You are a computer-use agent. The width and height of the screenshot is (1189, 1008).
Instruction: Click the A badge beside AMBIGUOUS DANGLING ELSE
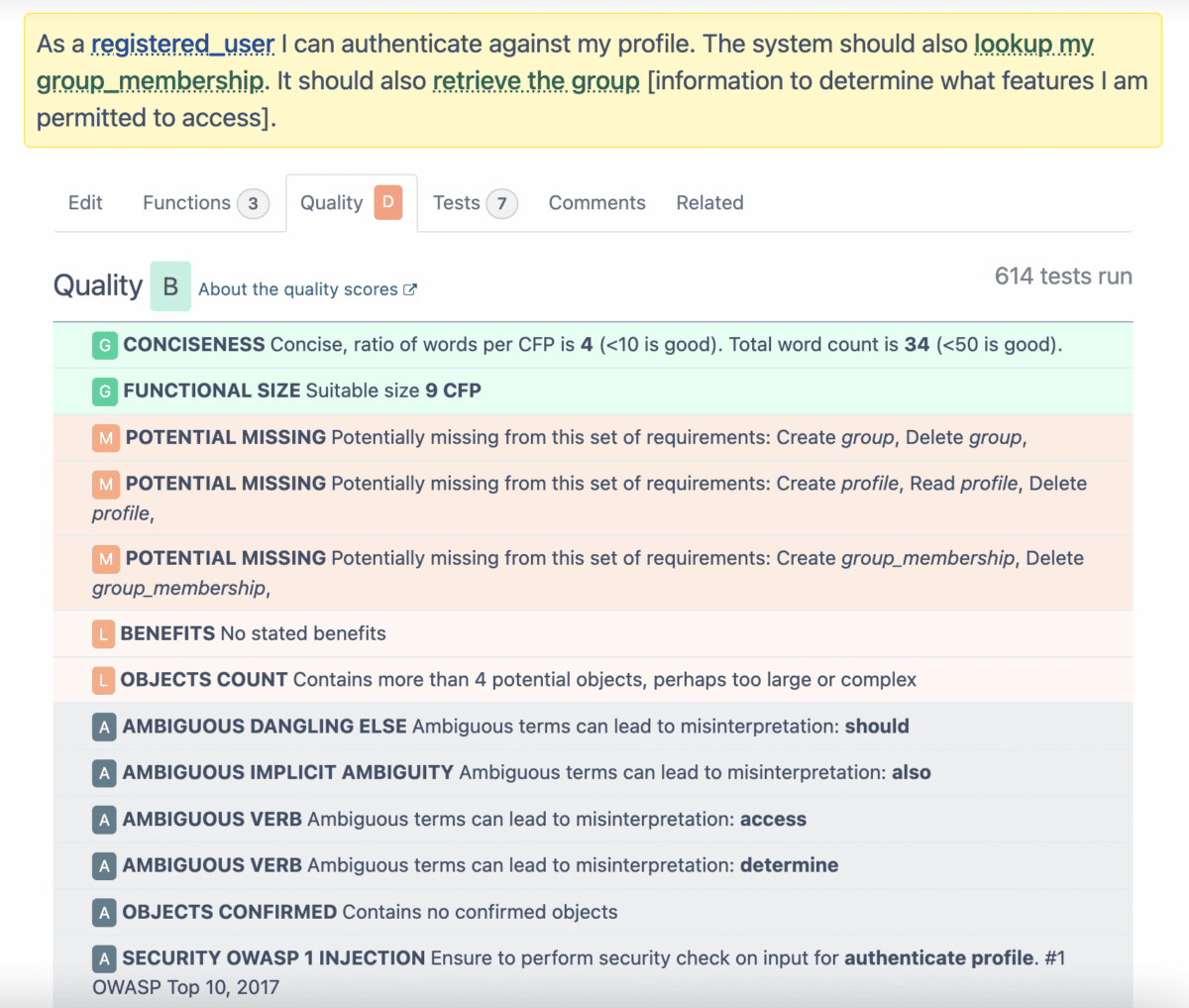pyautogui.click(x=104, y=728)
